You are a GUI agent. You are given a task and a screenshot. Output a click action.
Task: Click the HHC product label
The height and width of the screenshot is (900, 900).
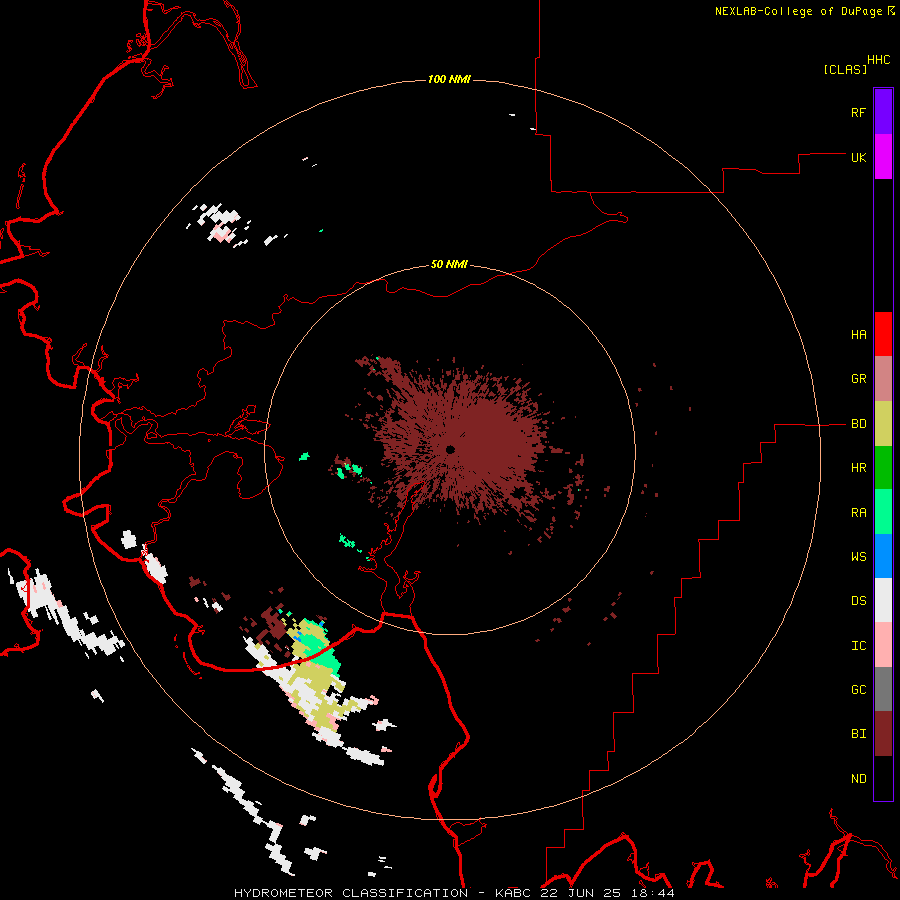(x=878, y=60)
